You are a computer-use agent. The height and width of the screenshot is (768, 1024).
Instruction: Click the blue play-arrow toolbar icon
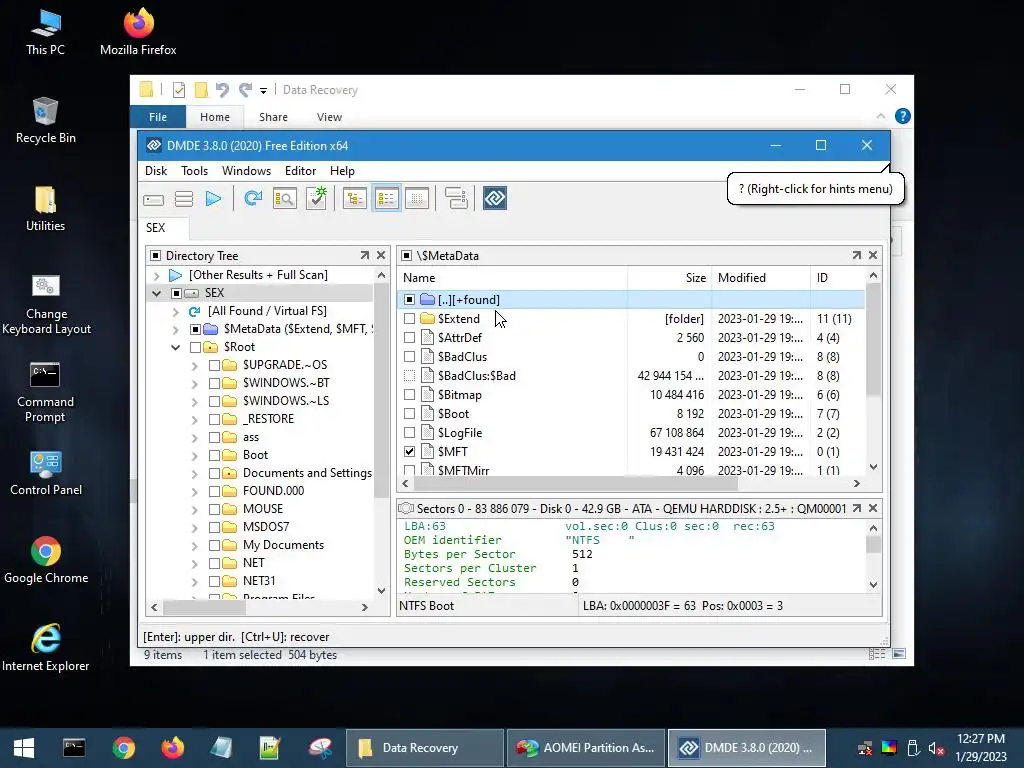(x=214, y=199)
